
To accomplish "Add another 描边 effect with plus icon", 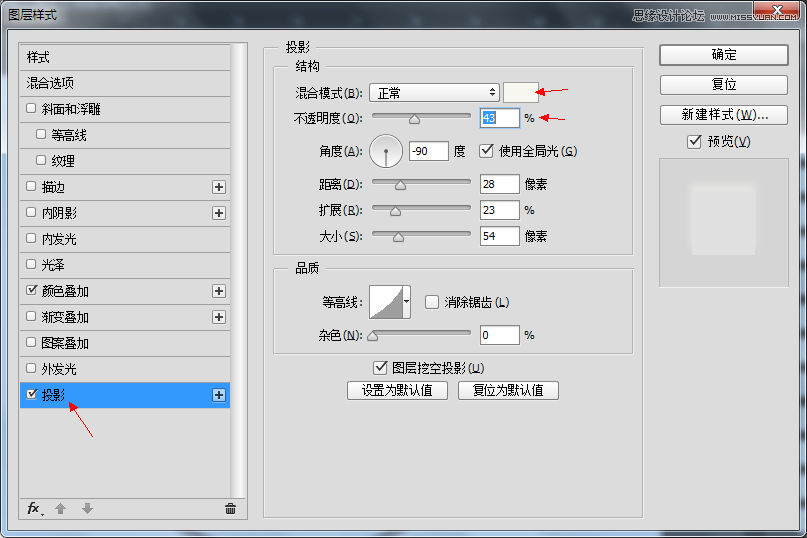I will tap(219, 187).
